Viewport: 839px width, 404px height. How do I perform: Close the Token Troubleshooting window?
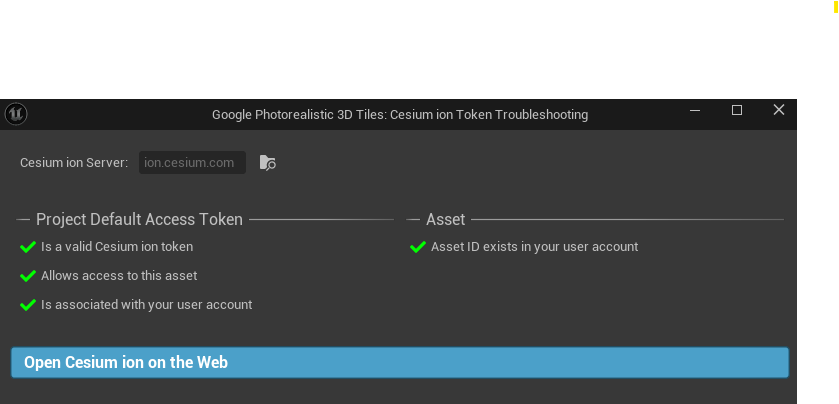click(x=779, y=110)
